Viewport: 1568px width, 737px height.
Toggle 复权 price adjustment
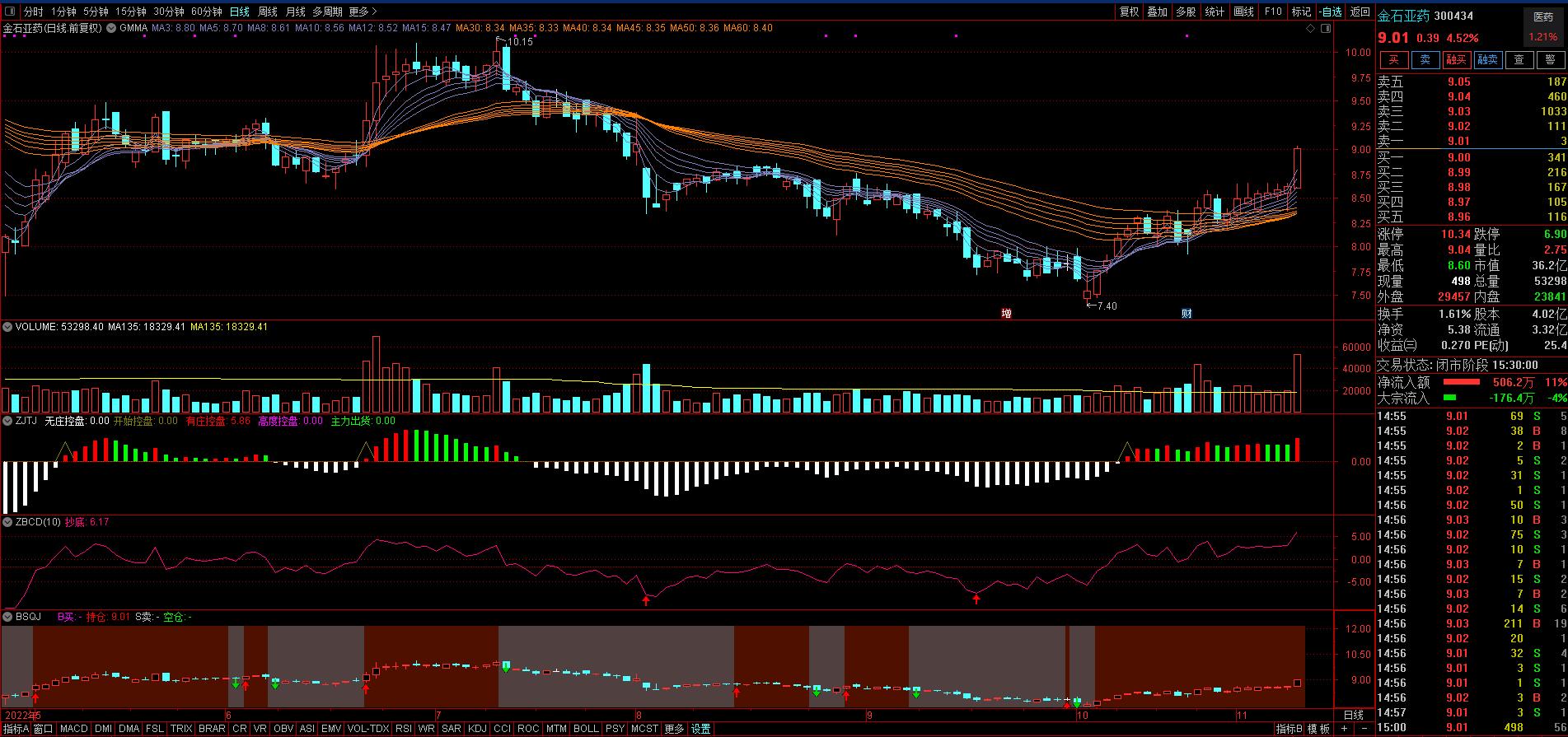tap(1129, 12)
